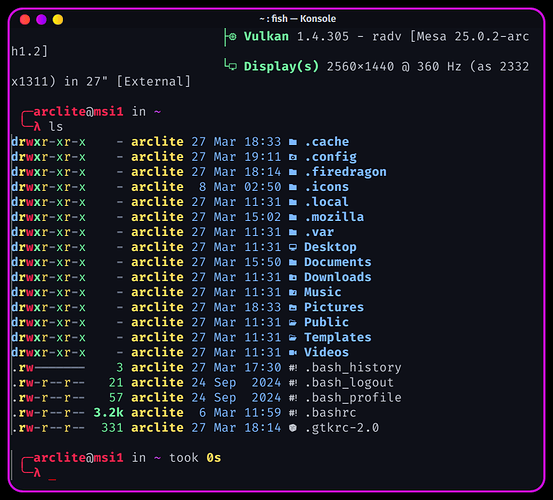Click the purple window button in title bar
The width and height of the screenshot is (553, 500).
click(41, 19)
